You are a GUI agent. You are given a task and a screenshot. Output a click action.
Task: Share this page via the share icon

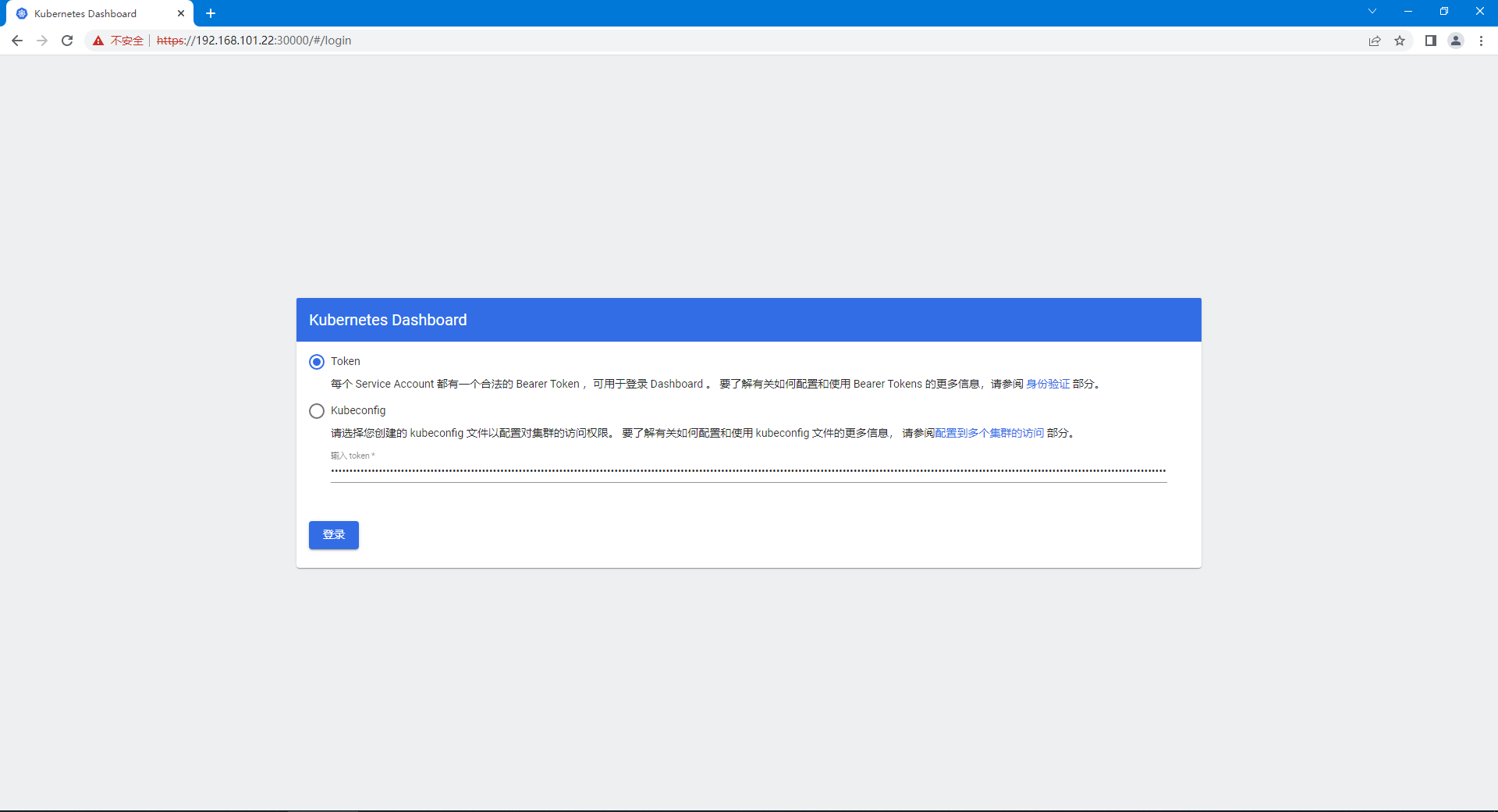(x=1375, y=41)
